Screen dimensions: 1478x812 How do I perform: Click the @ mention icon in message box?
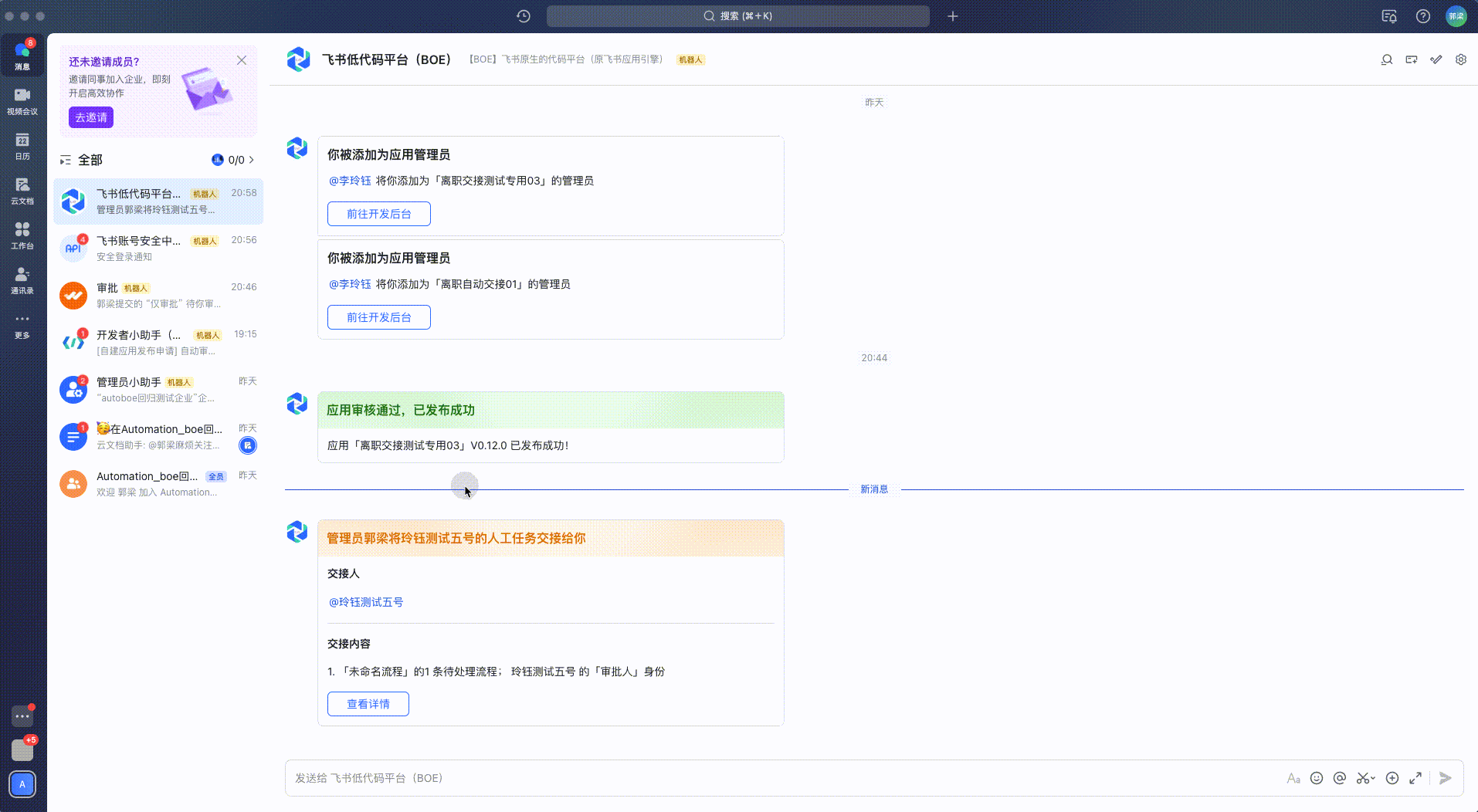tap(1340, 778)
